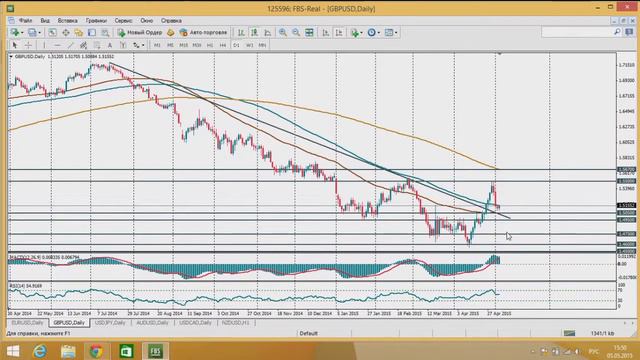Image resolution: width=640 pixels, height=360 pixels.
Task: Draw a horizontal line tool
Action: (x=57, y=45)
